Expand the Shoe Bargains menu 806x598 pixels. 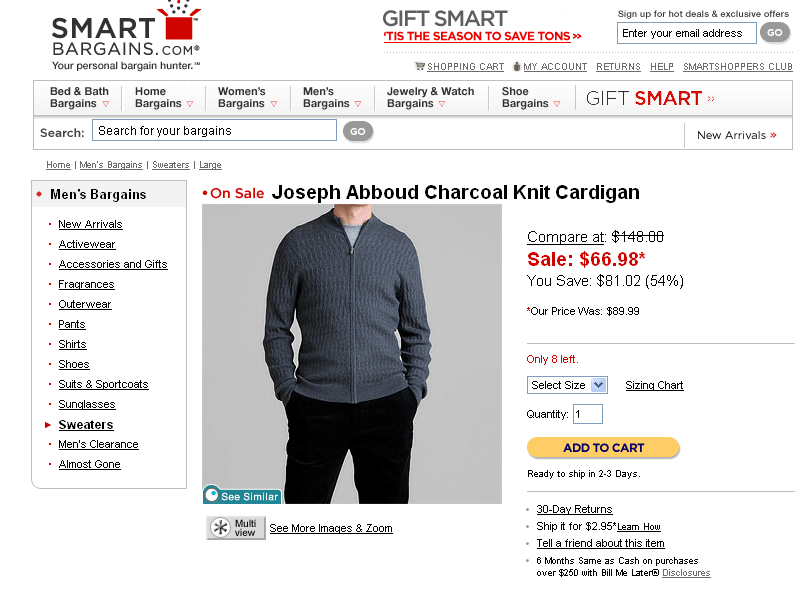tap(531, 97)
